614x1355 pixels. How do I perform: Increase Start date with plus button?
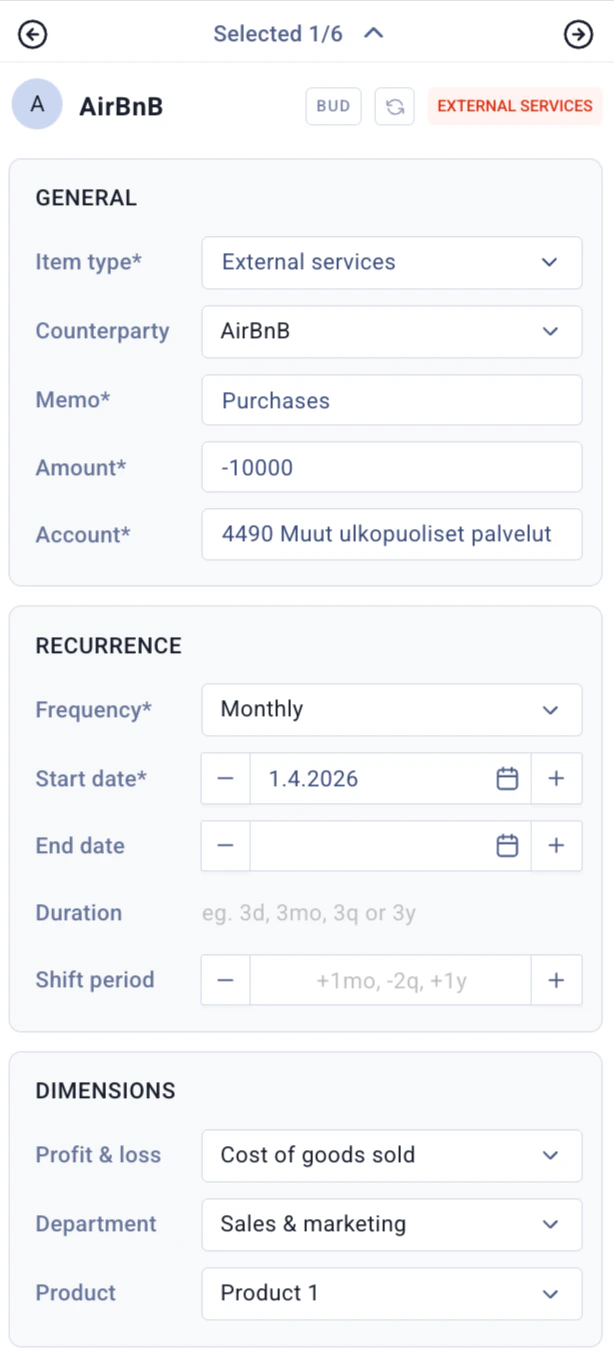pos(556,779)
